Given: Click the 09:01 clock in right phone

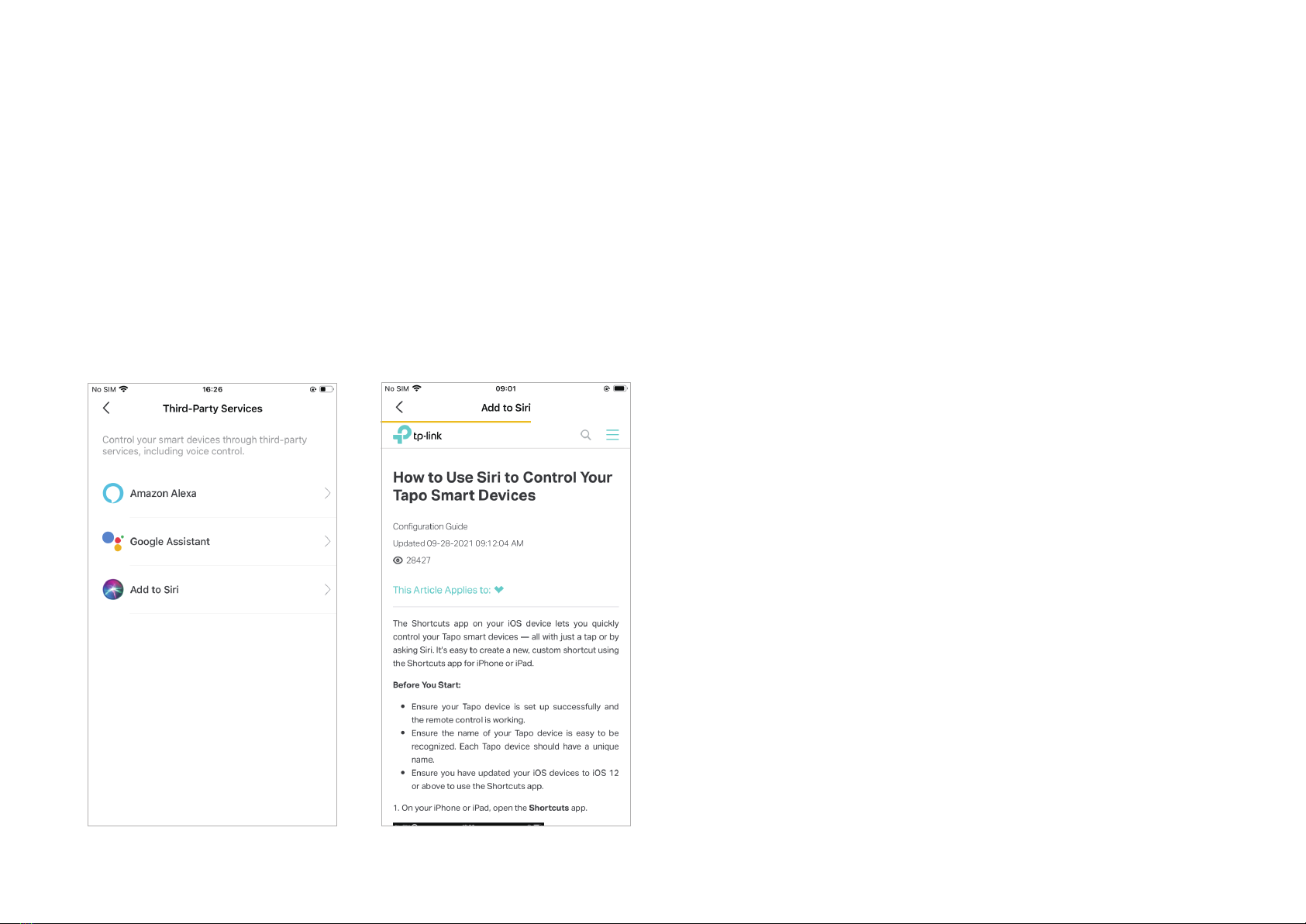Looking at the screenshot, I should (506, 388).
